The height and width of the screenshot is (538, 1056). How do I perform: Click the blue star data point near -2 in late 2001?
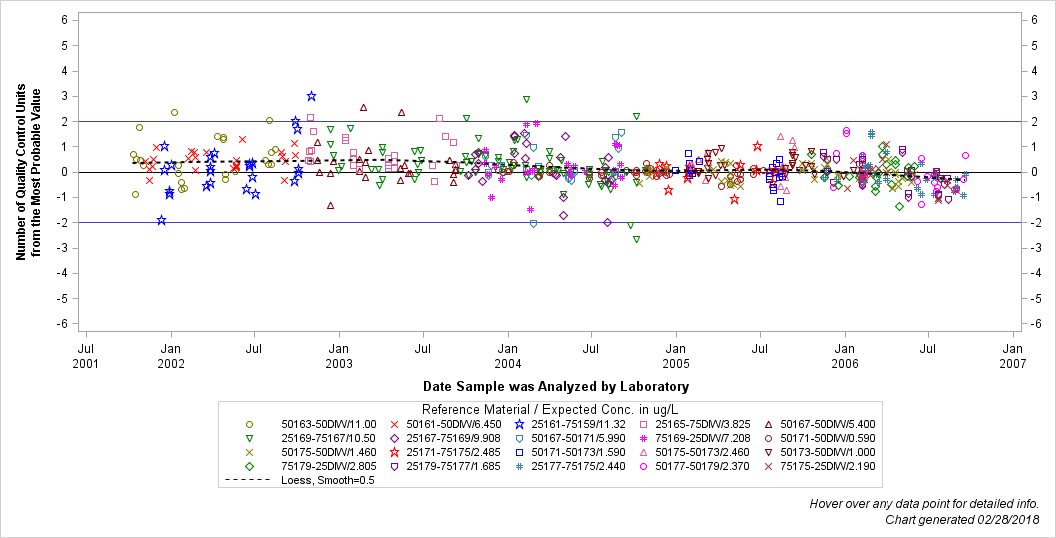click(x=162, y=220)
